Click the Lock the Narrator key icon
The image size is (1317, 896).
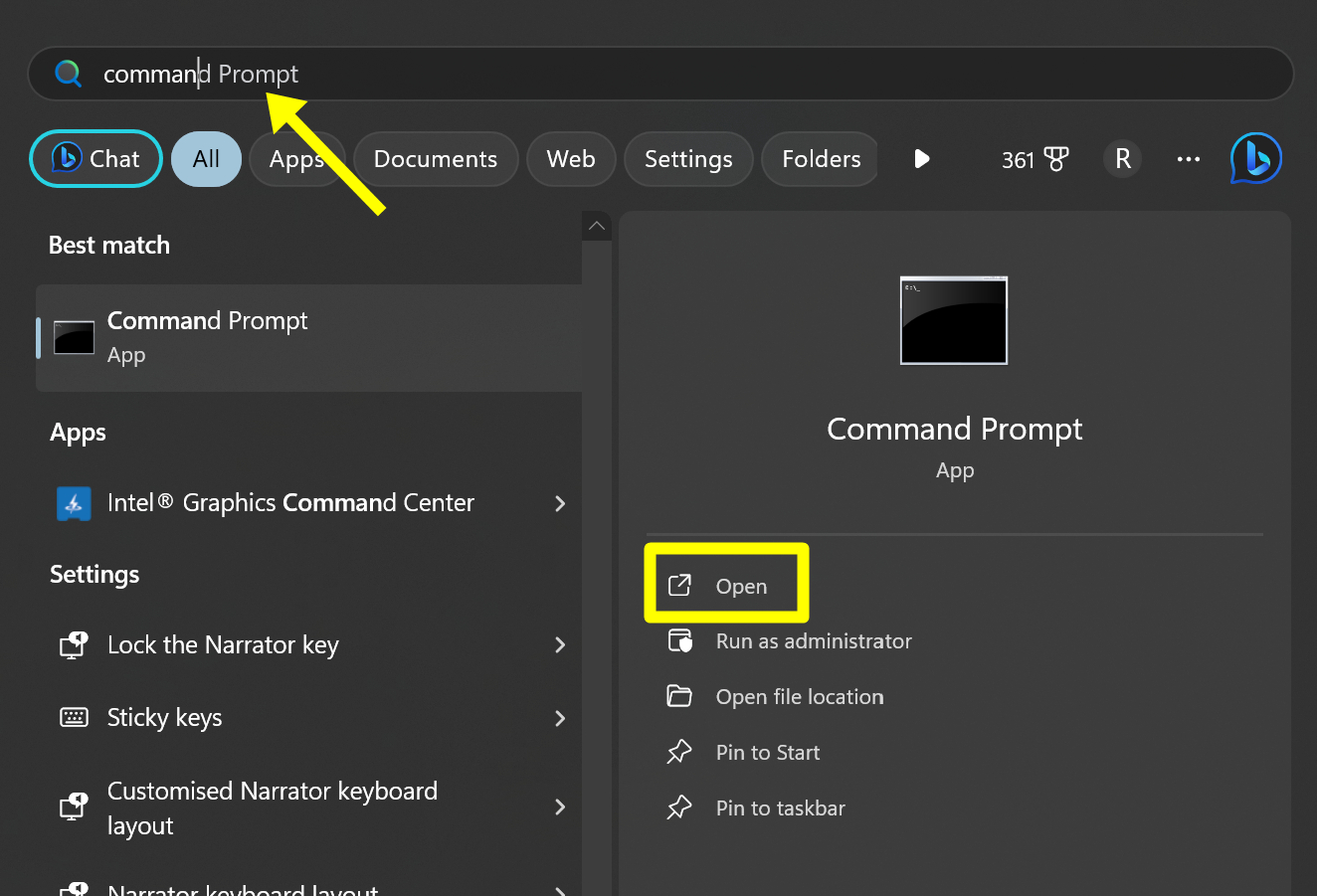pos(74,645)
